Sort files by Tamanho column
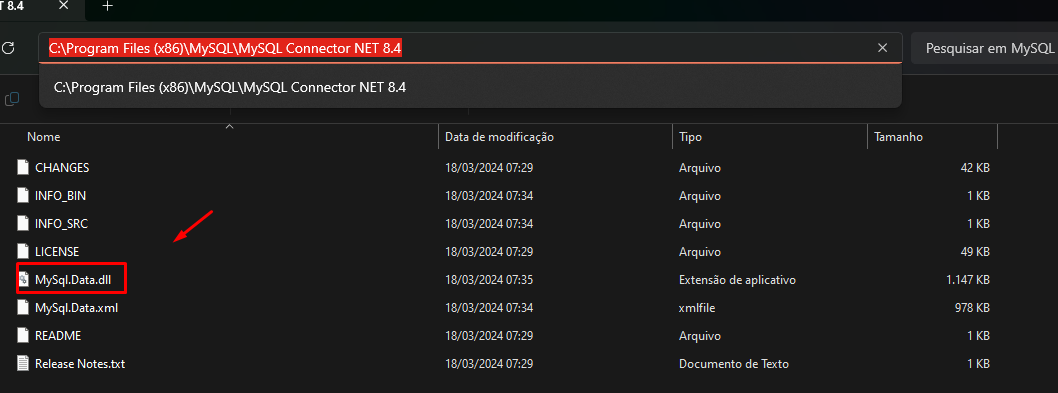Screen dimensions: 1058x393 click(x=898, y=137)
